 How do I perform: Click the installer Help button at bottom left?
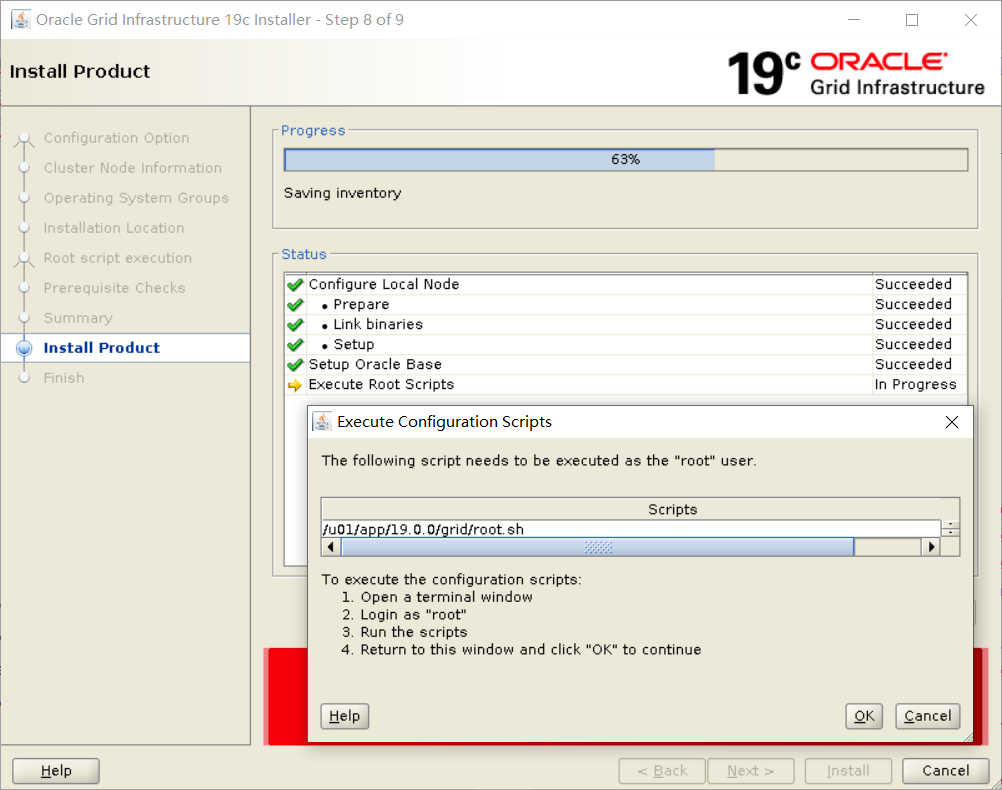[x=56, y=771]
